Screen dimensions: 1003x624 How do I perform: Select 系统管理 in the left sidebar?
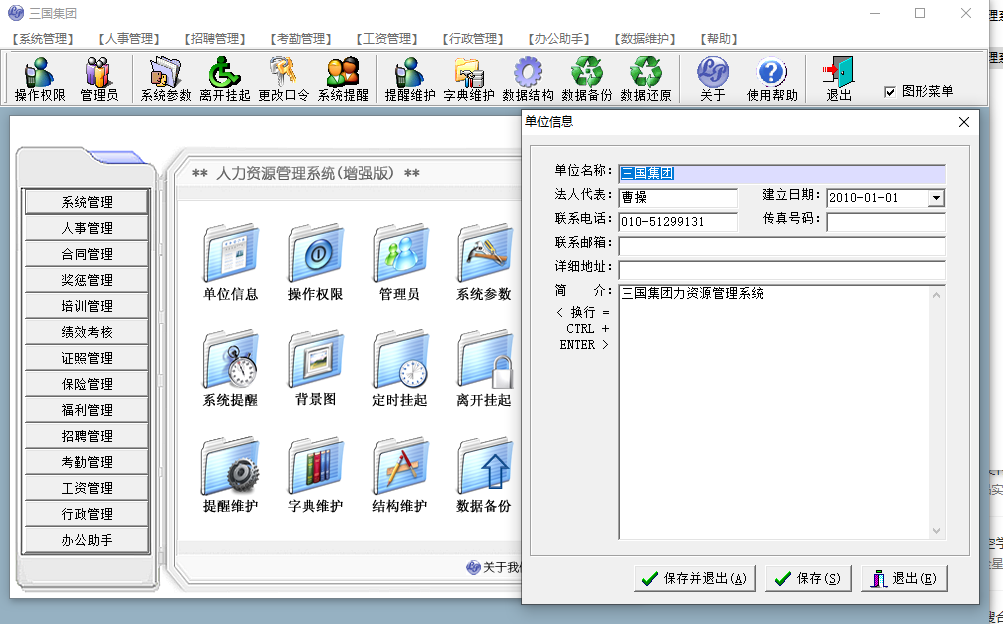87,202
